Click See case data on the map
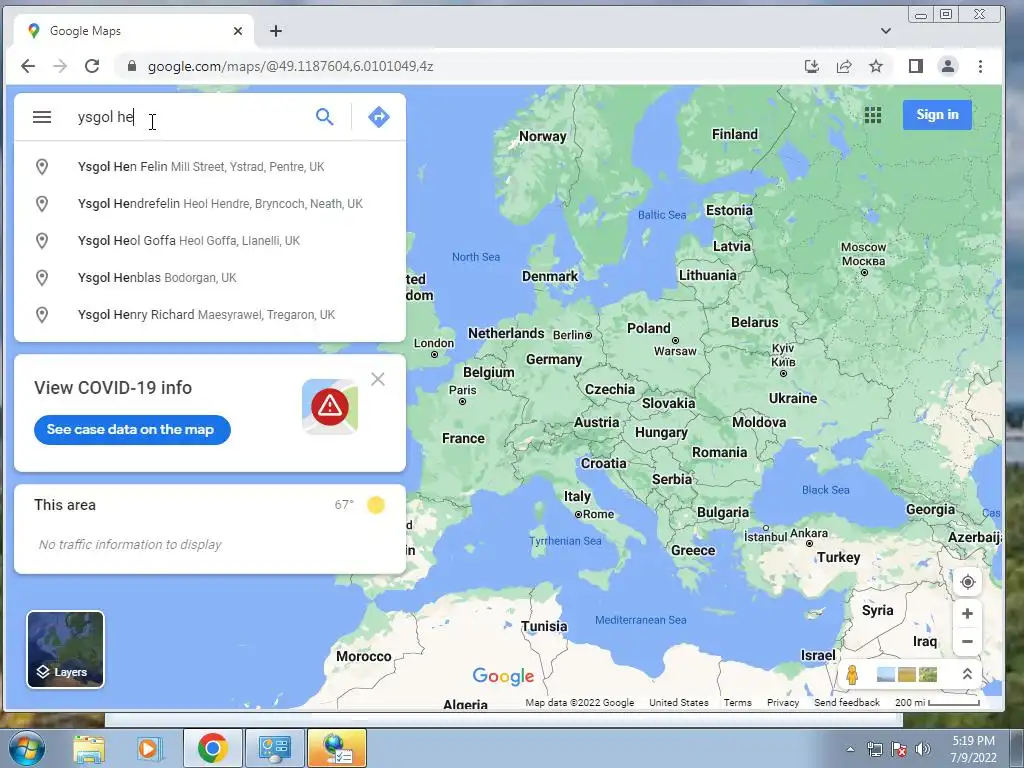This screenshot has height=768, width=1024. click(x=132, y=430)
